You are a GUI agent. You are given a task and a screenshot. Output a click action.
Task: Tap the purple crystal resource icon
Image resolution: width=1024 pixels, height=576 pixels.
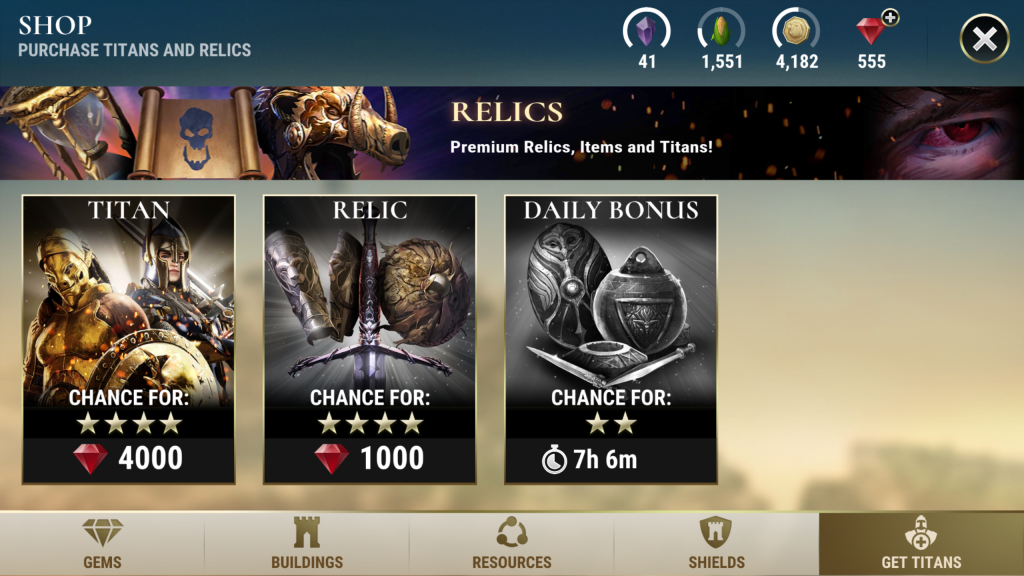(x=646, y=29)
